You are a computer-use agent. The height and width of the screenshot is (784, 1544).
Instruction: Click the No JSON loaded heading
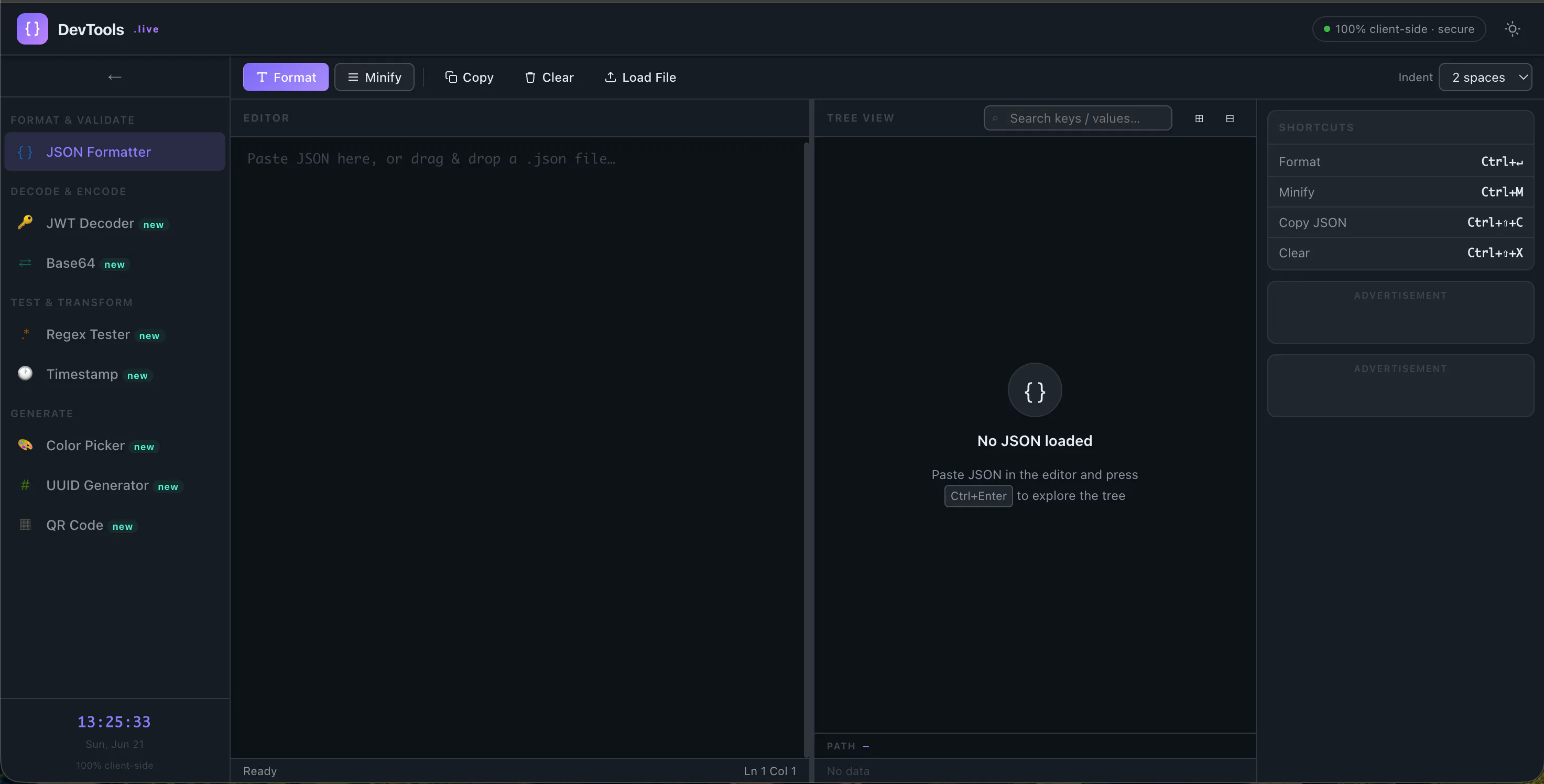1035,441
